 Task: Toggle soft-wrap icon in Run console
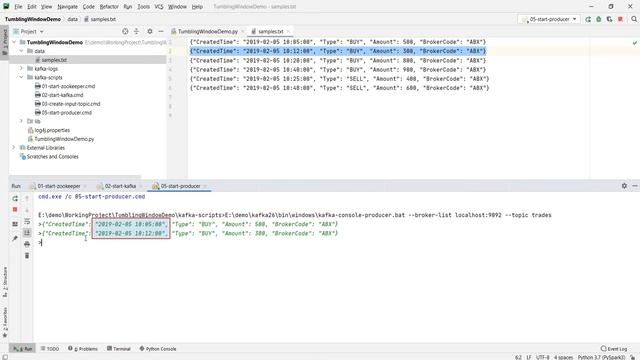coord(27,221)
